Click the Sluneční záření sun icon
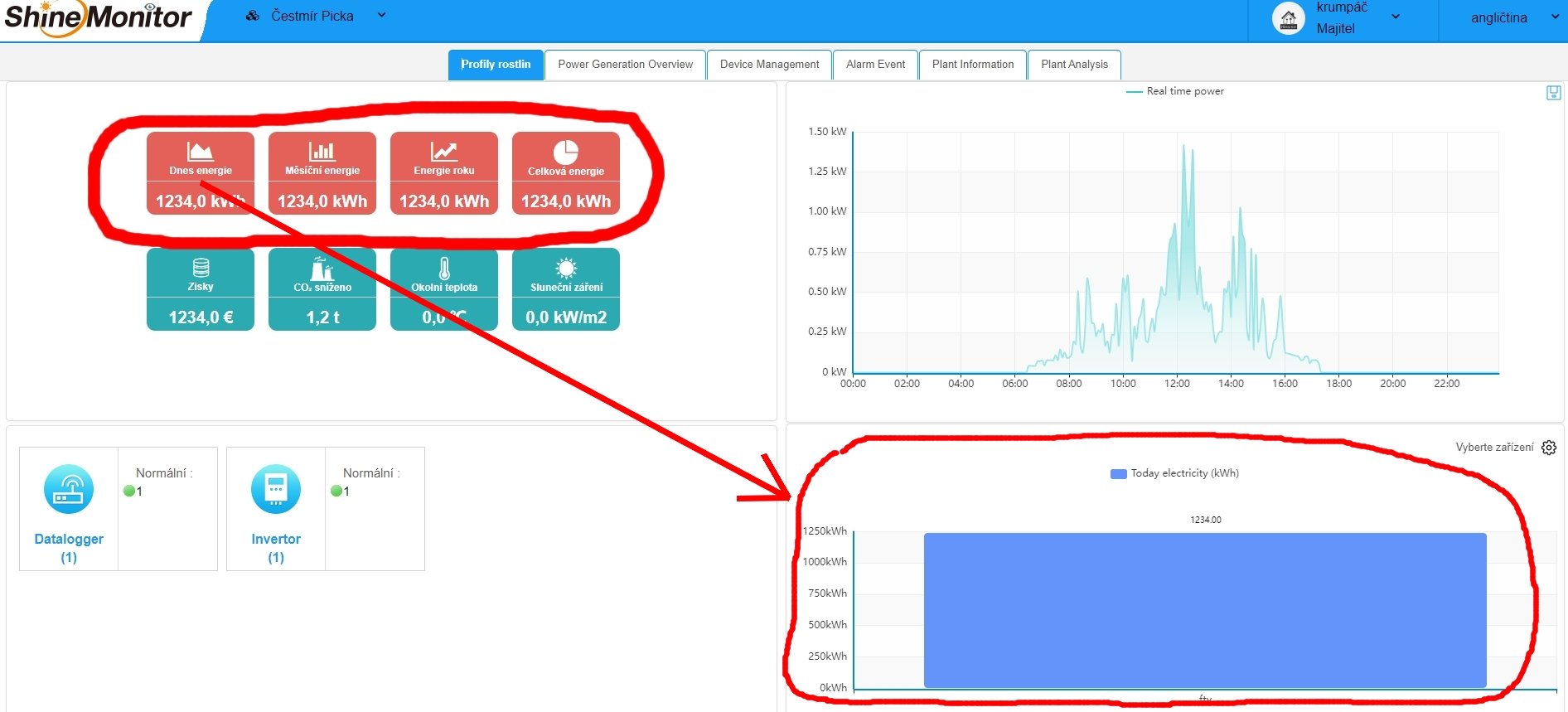Viewport: 1568px width, 712px height. (566, 269)
